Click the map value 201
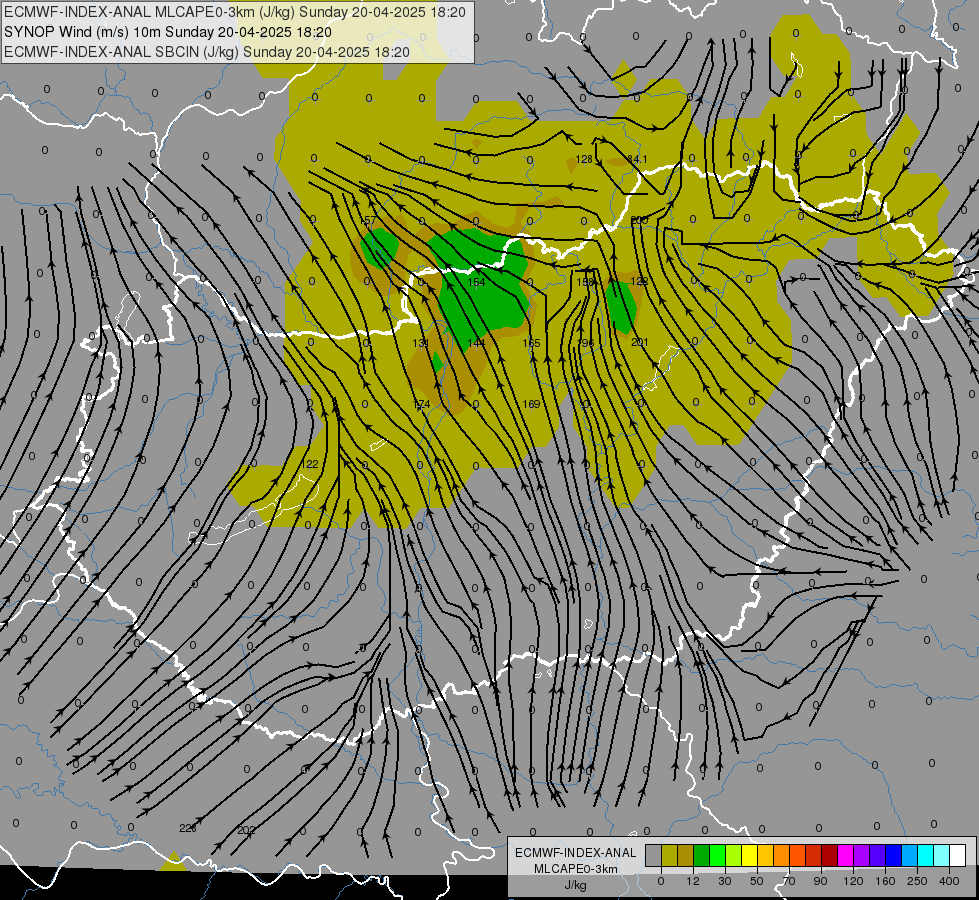This screenshot has width=979, height=900. pos(640,342)
